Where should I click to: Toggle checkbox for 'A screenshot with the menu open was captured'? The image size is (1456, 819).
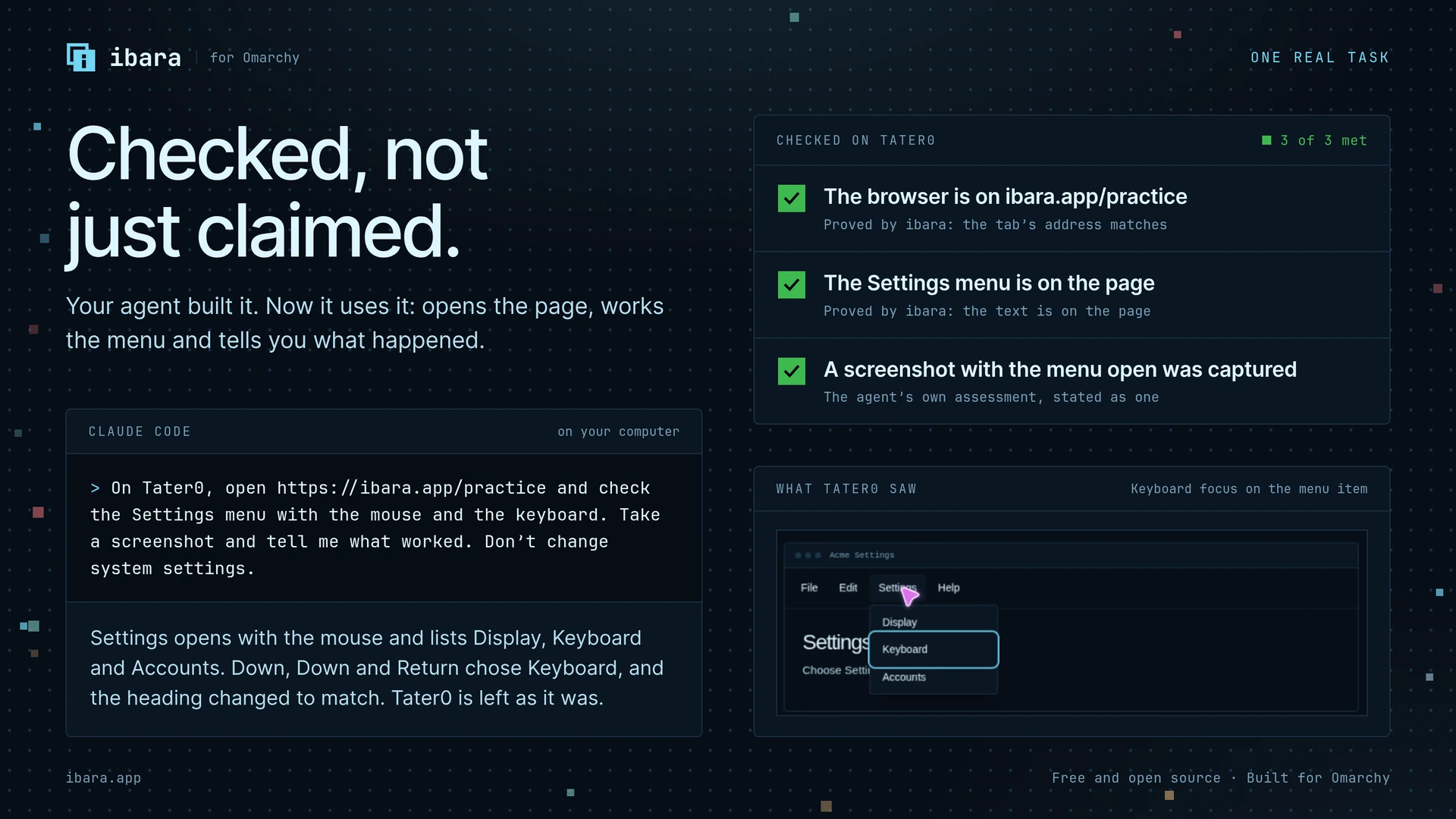click(x=791, y=372)
